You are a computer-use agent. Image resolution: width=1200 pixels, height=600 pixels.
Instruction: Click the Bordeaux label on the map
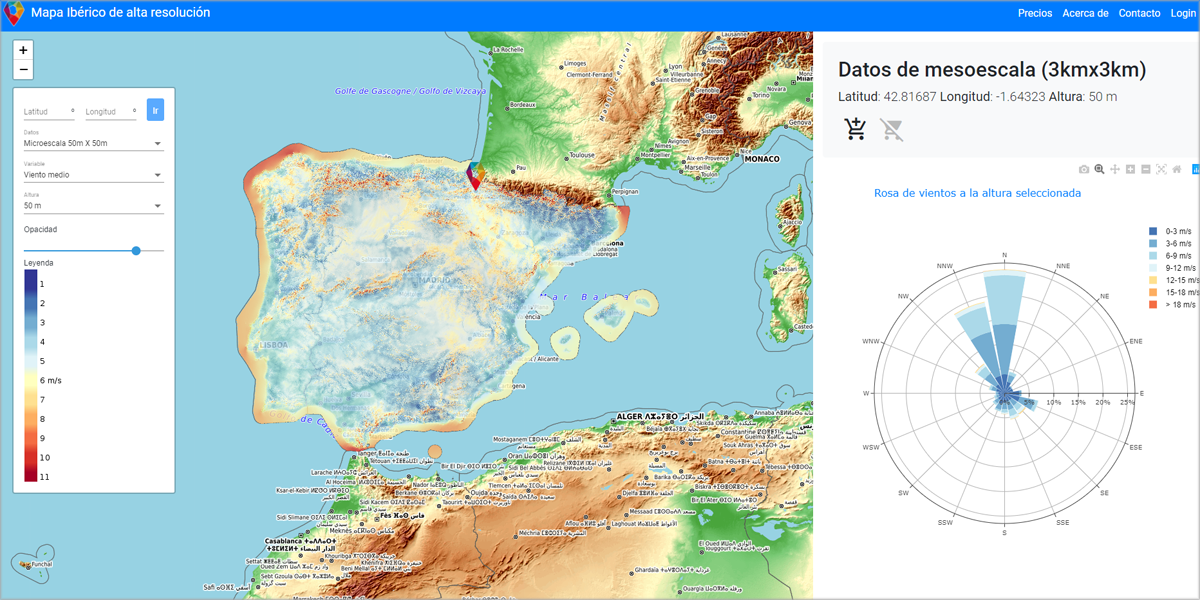pos(523,105)
